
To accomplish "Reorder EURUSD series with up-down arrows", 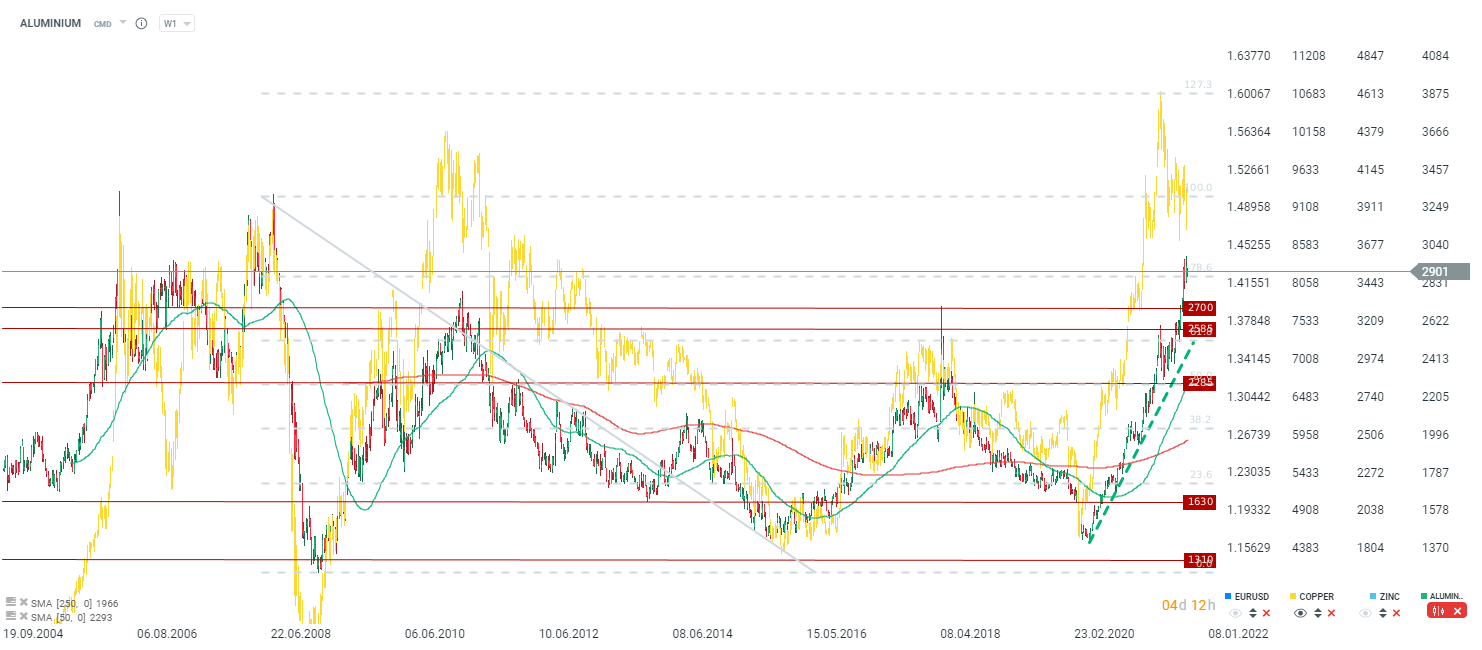I will coord(1253,613).
